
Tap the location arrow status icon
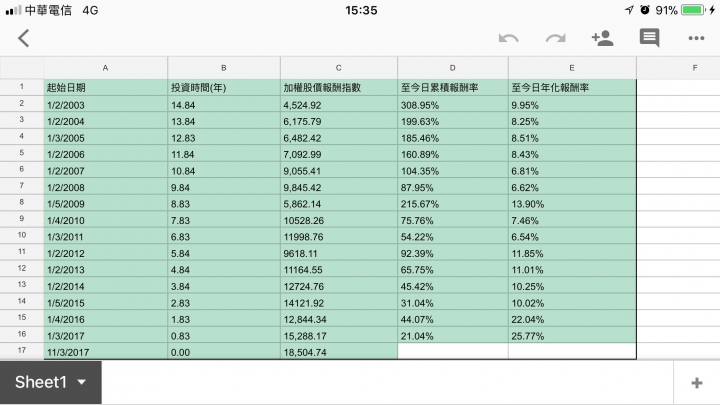(629, 10)
